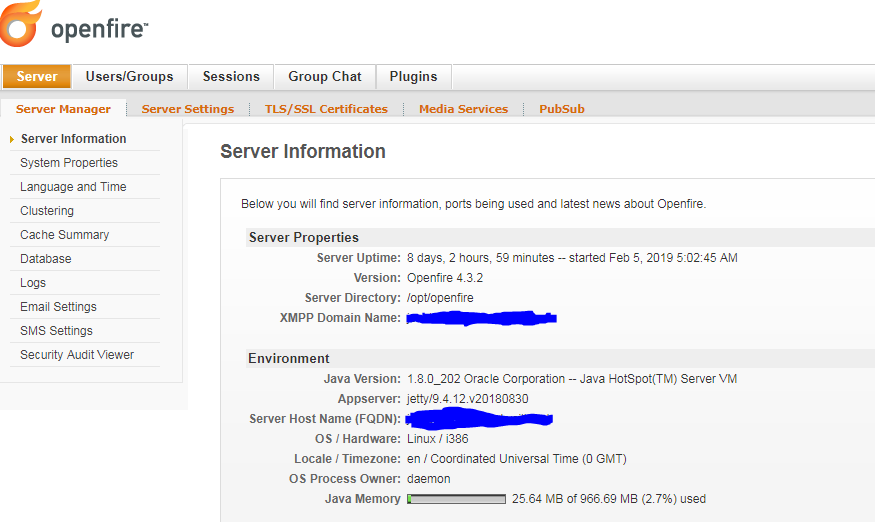Click the Linux / i386 hardware value
Viewport: 875px width, 522px height.
pyautogui.click(x=438, y=439)
